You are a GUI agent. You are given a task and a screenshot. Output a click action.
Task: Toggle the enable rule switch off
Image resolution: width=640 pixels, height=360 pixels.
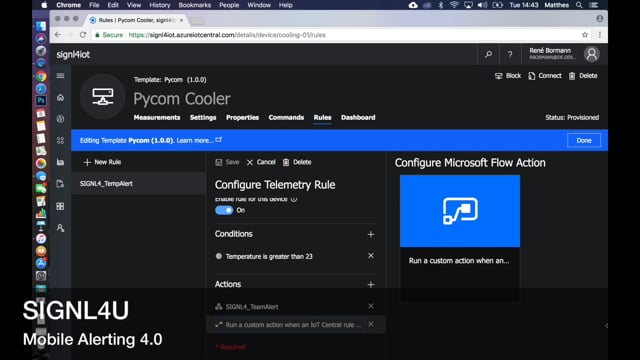click(x=224, y=210)
